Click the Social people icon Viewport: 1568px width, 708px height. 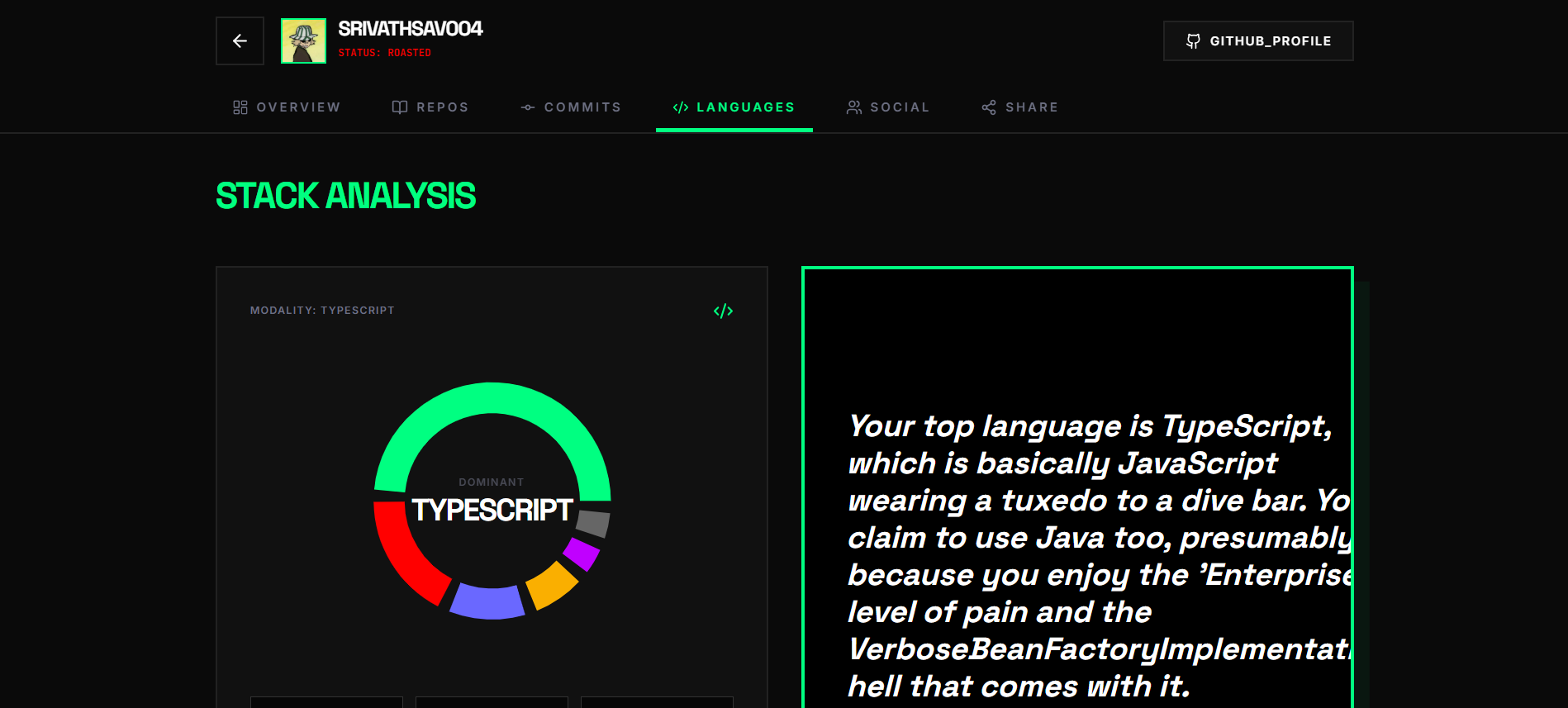(x=854, y=107)
